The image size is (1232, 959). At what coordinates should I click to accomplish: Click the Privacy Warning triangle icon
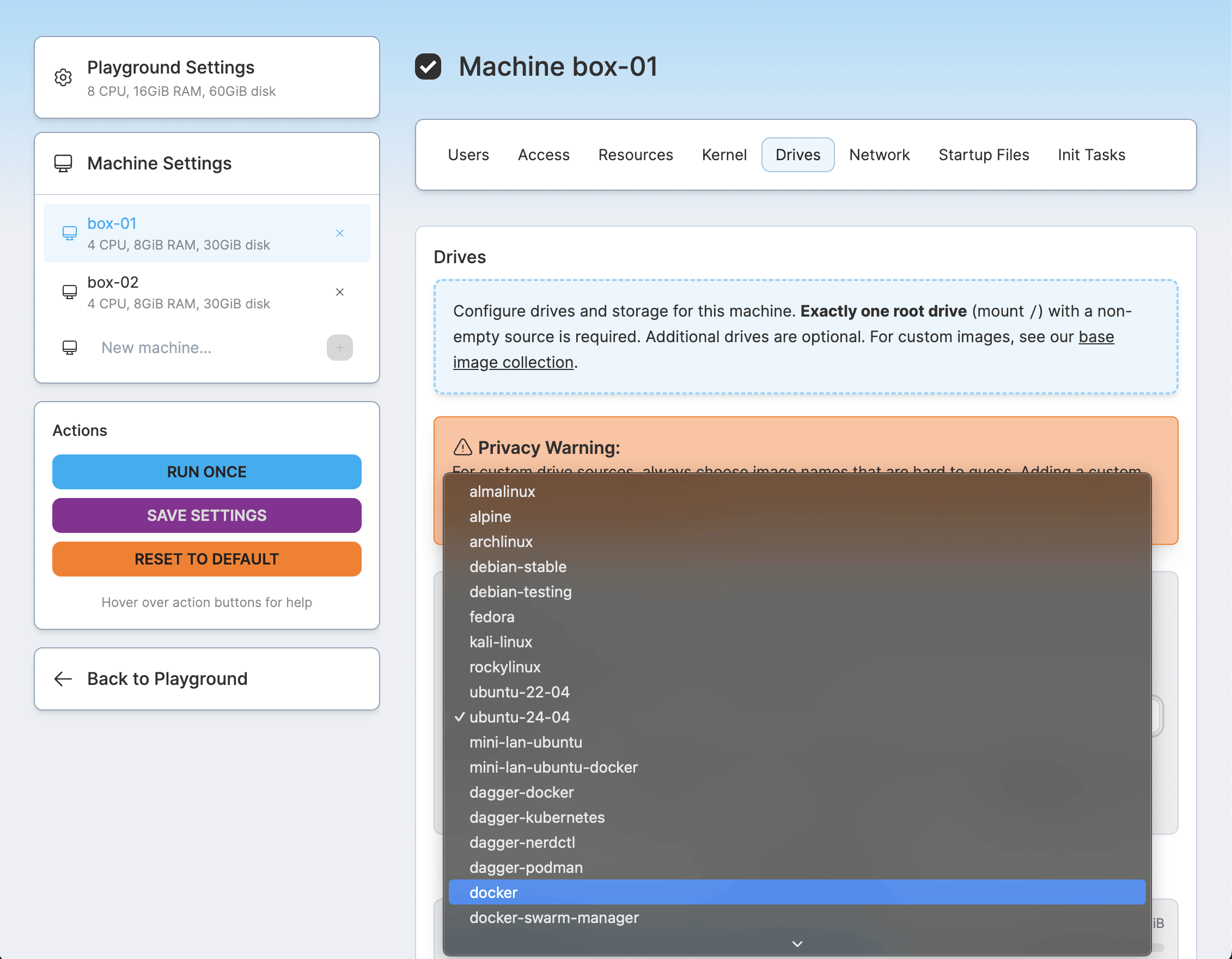pyautogui.click(x=462, y=447)
